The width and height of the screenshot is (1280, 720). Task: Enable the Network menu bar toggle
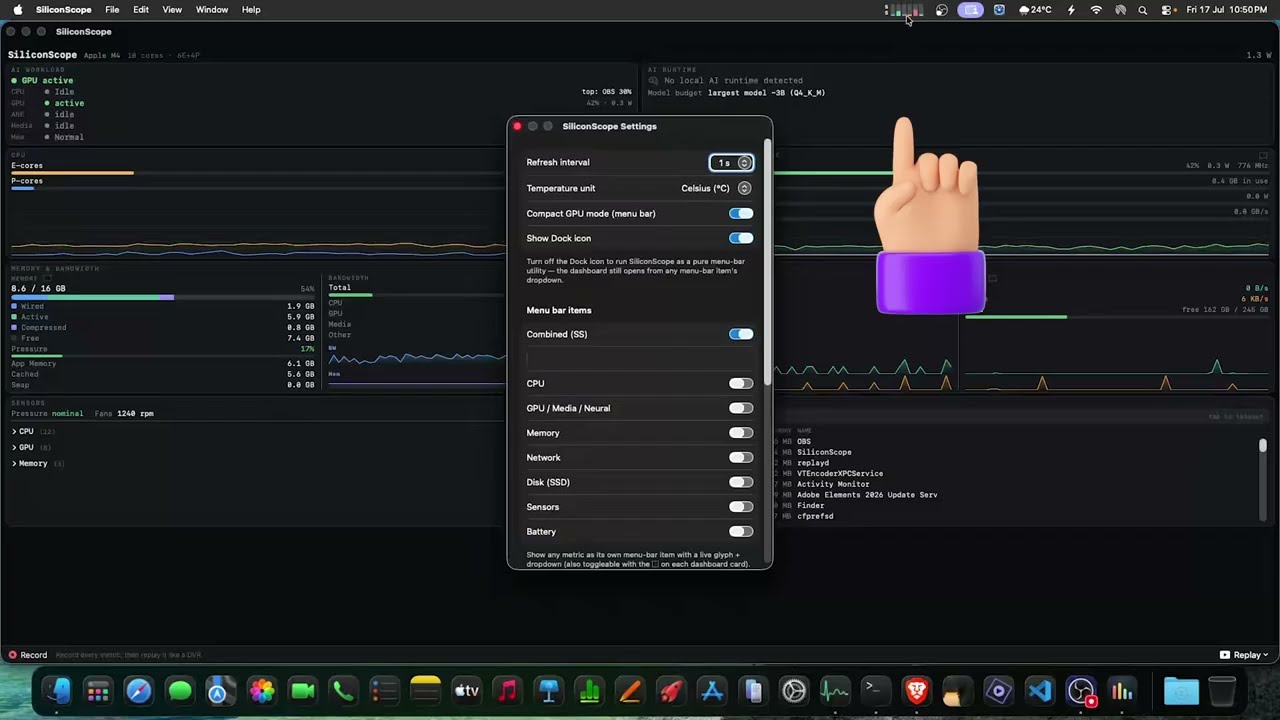click(x=741, y=457)
